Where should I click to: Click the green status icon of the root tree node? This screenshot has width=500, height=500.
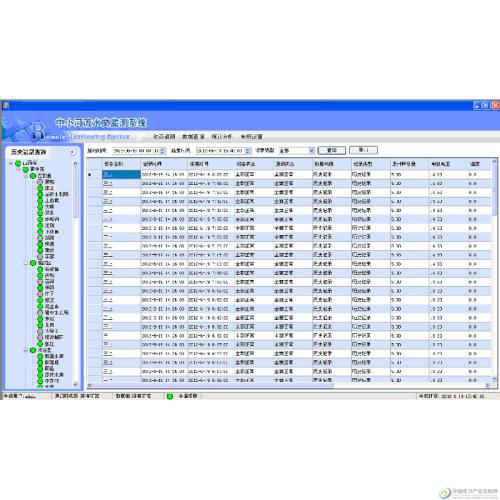click(x=18, y=163)
